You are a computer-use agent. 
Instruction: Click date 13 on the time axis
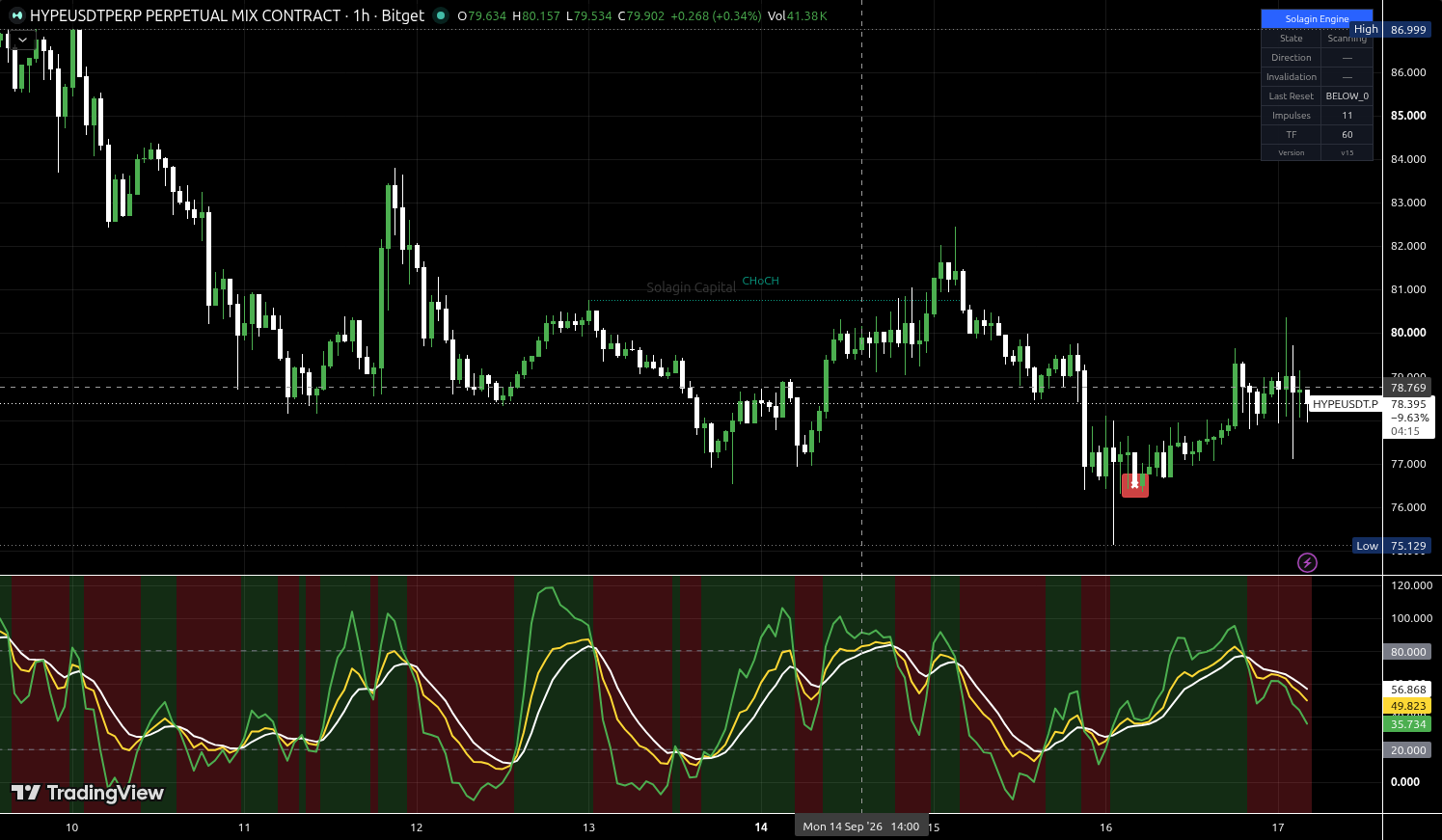tap(589, 827)
